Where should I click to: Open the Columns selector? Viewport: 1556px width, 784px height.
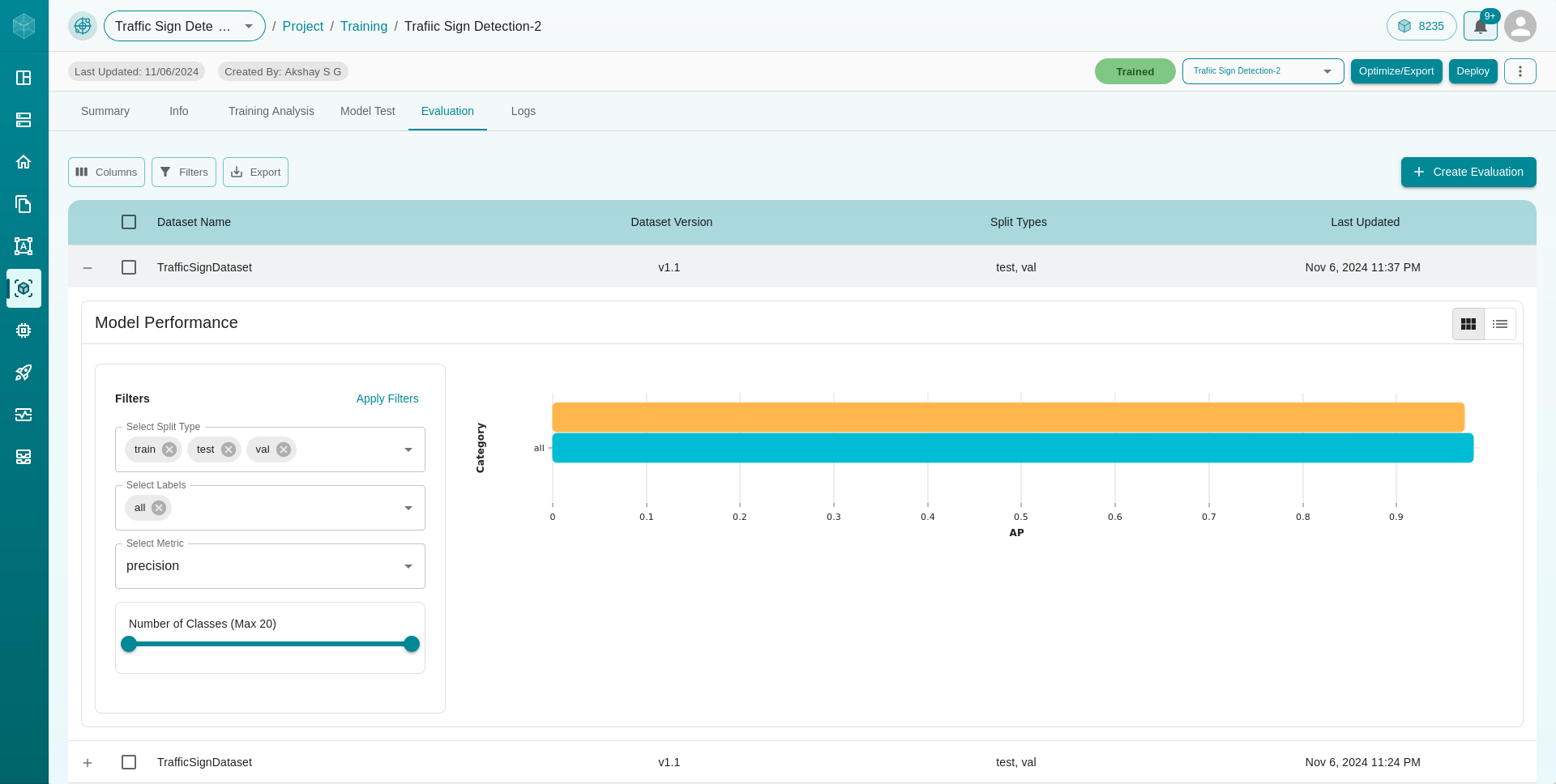(x=106, y=172)
